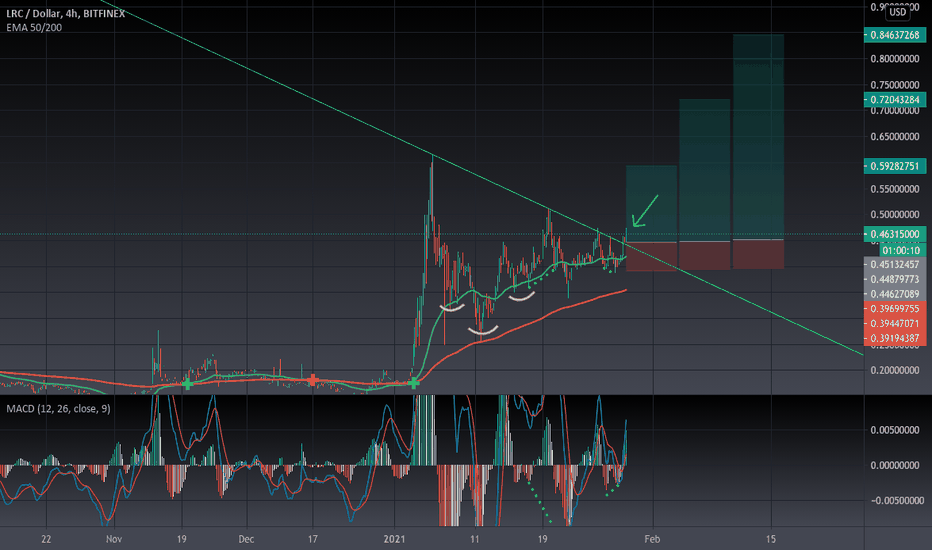Click the 0.39447071 stop price label
The height and width of the screenshot is (550, 932).
click(x=895, y=323)
